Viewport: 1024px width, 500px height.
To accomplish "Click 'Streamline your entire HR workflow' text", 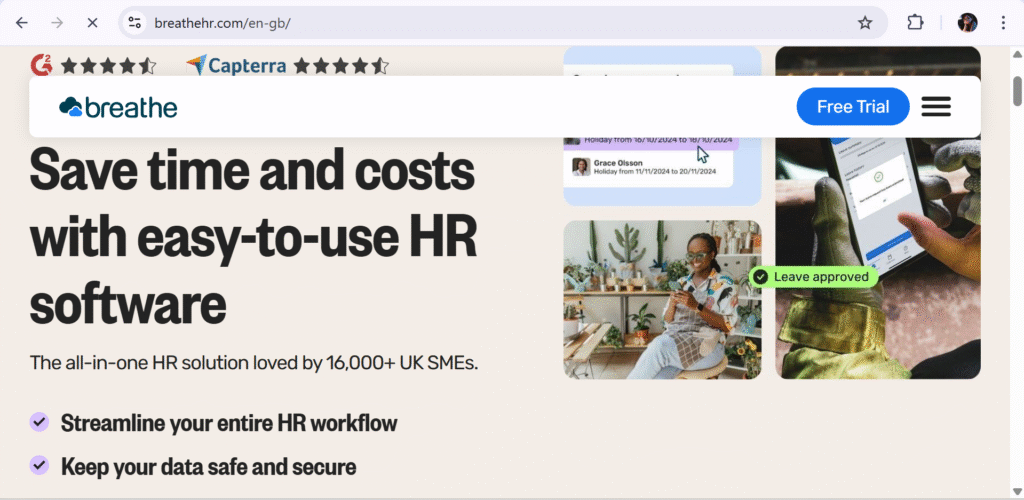I will pyautogui.click(x=229, y=423).
